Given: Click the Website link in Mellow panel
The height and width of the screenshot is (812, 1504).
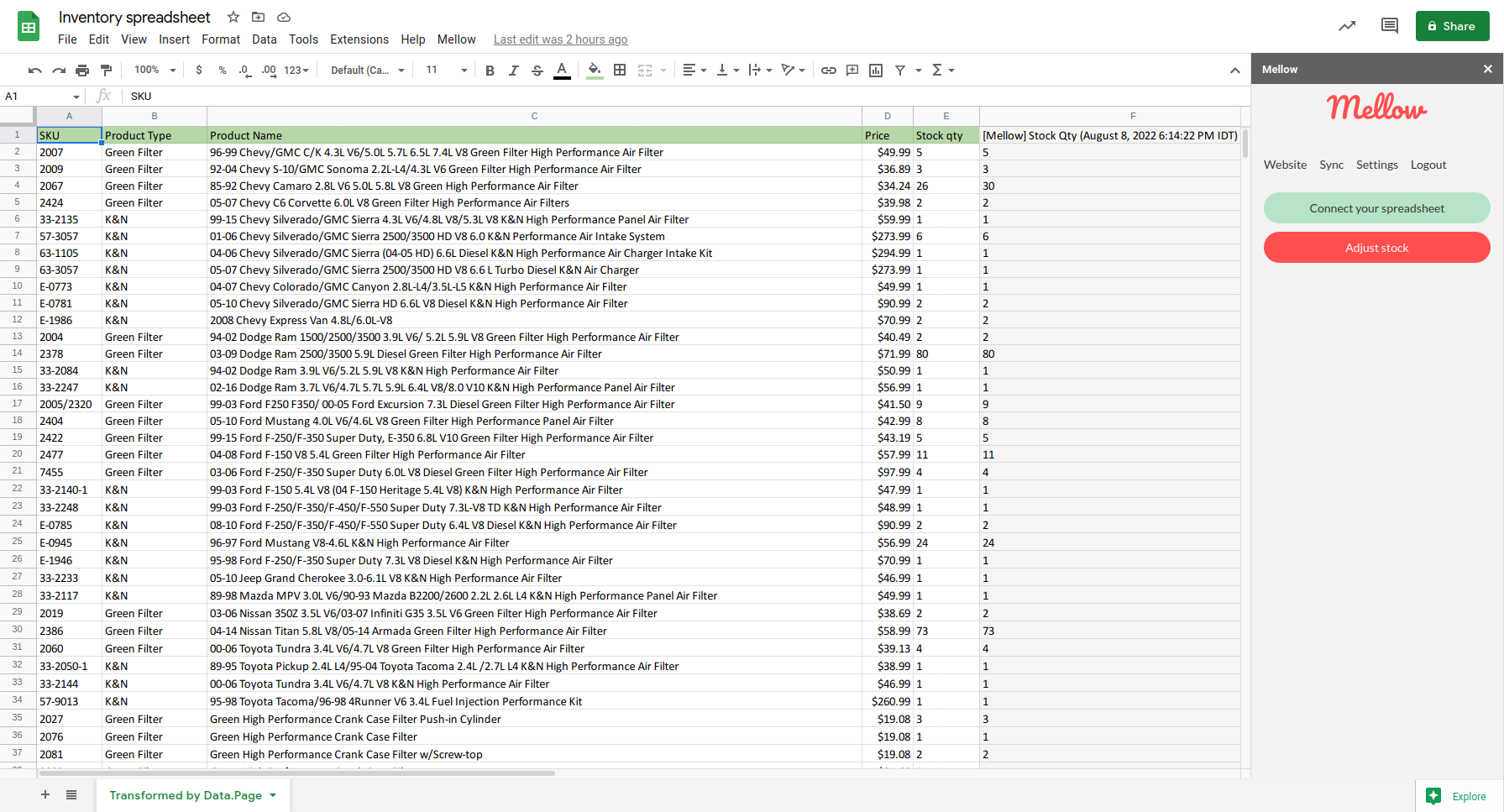Looking at the screenshot, I should [x=1285, y=165].
